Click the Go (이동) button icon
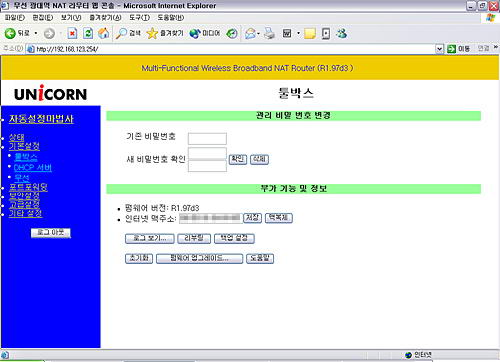500x362 pixels. [x=458, y=49]
